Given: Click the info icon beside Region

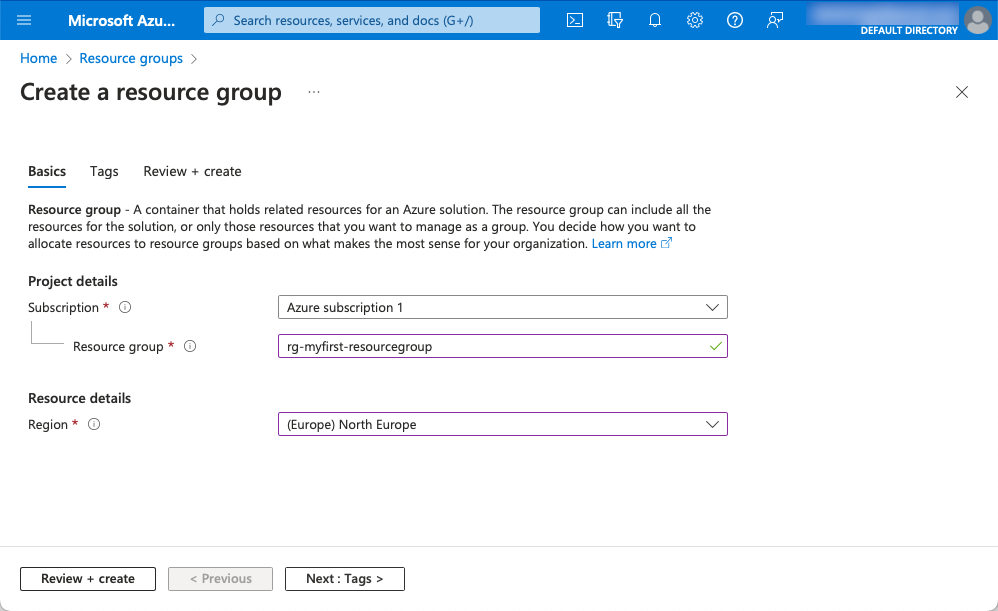Looking at the screenshot, I should tap(94, 425).
